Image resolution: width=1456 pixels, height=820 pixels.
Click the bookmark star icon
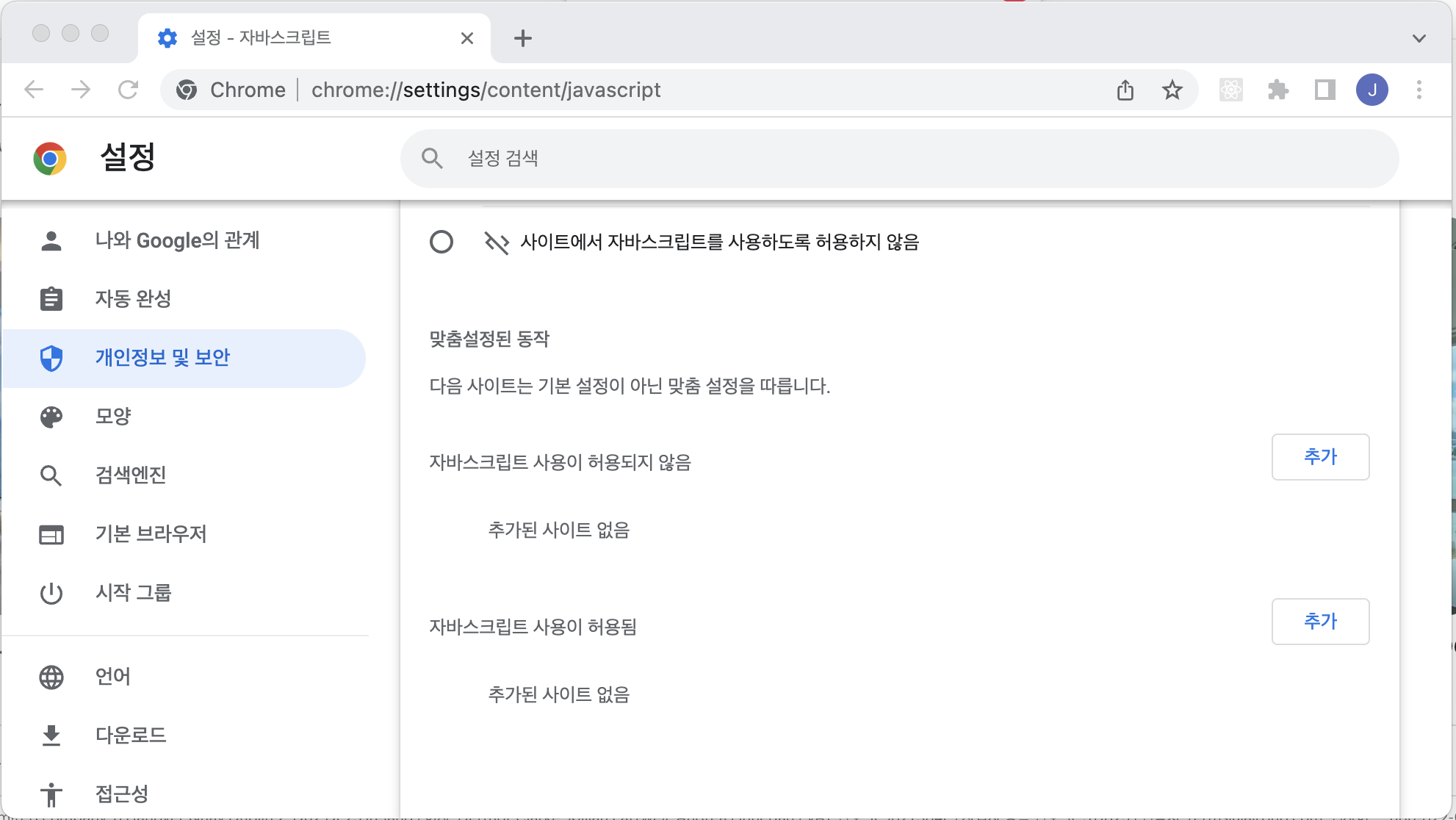1172,90
